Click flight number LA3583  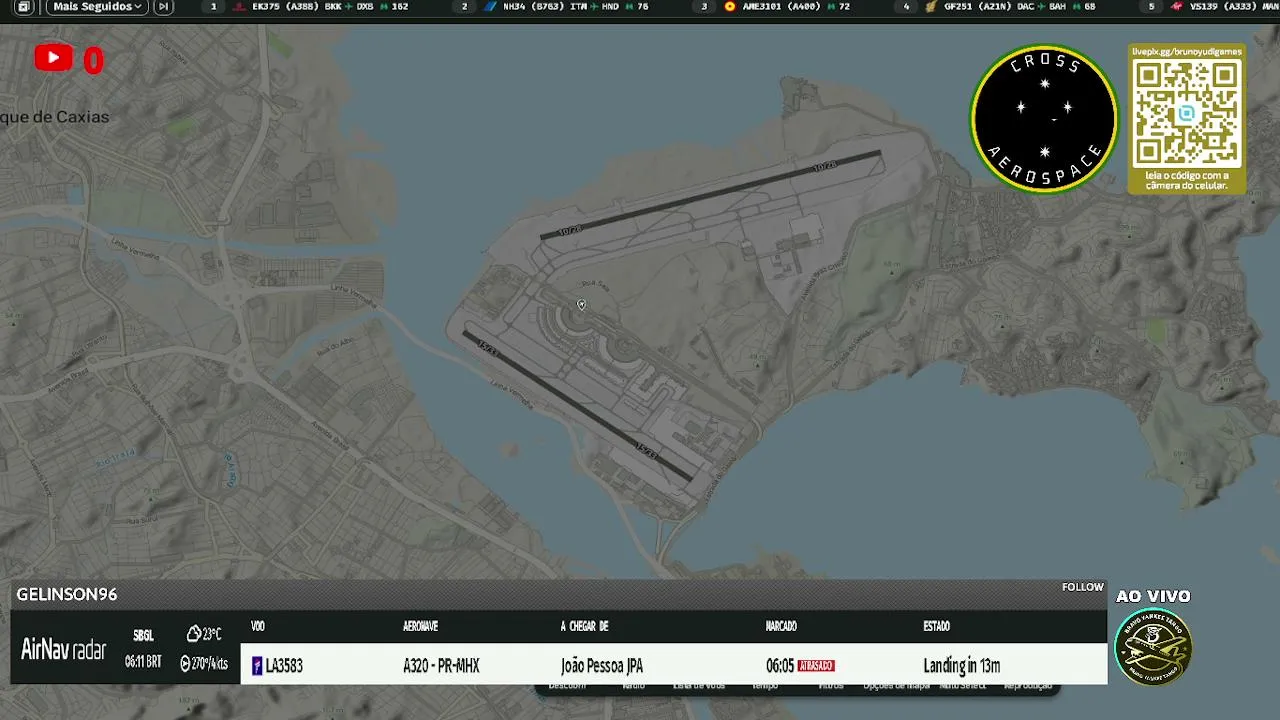click(284, 666)
